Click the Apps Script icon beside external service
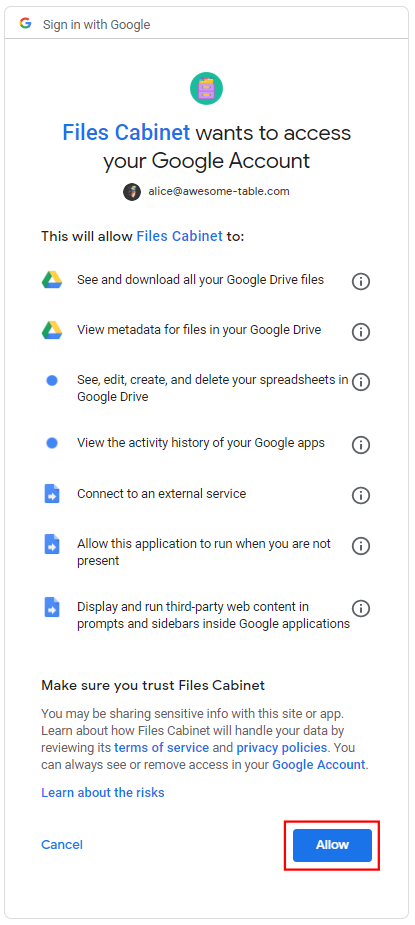 pyautogui.click(x=52, y=493)
